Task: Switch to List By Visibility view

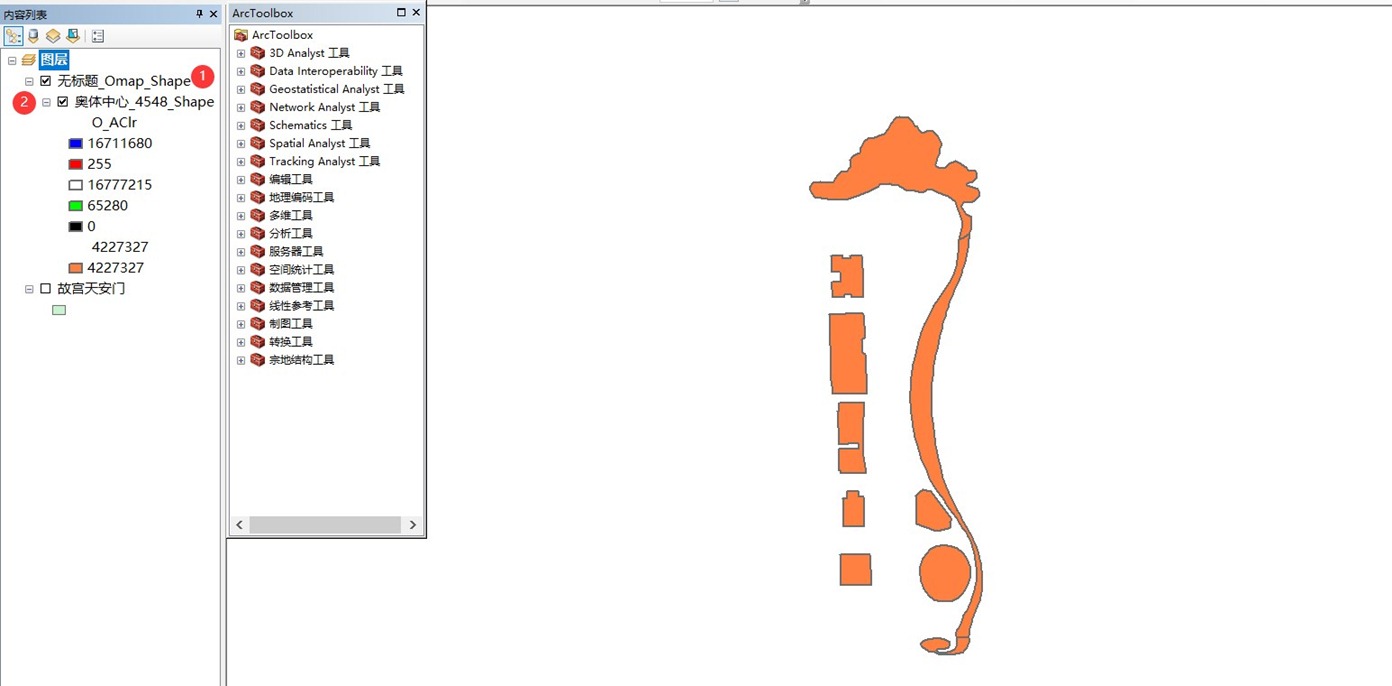Action: [53, 36]
